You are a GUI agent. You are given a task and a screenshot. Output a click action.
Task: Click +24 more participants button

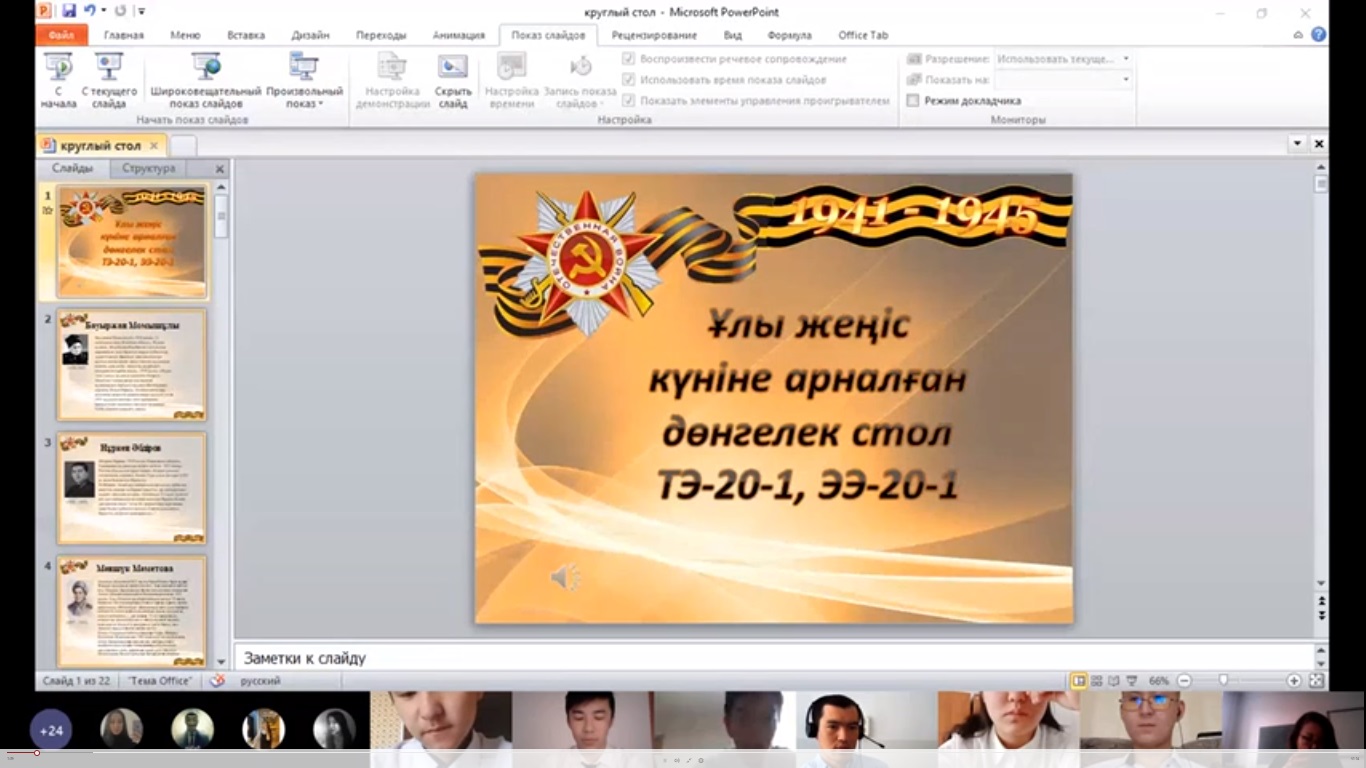click(x=51, y=730)
